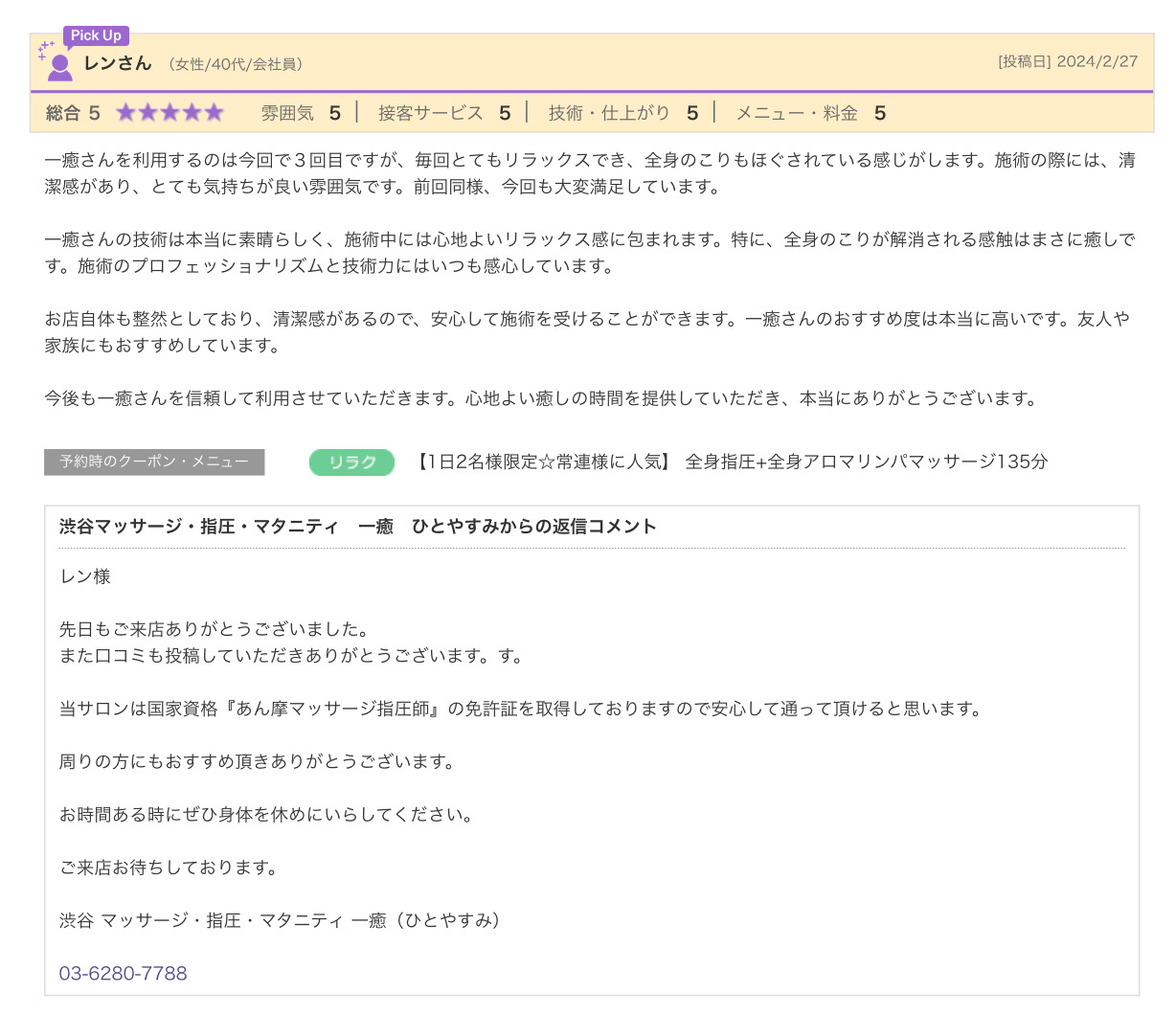Click the メニュー・料金 5 rating
1176x1015 pixels.
[x=810, y=113]
